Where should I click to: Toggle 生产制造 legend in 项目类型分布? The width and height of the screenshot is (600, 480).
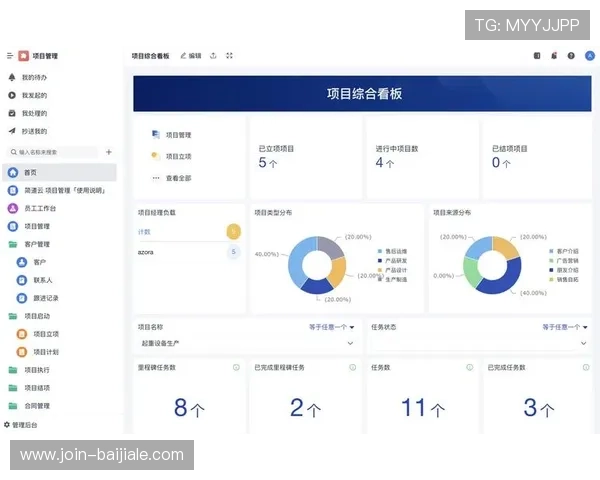392,279
